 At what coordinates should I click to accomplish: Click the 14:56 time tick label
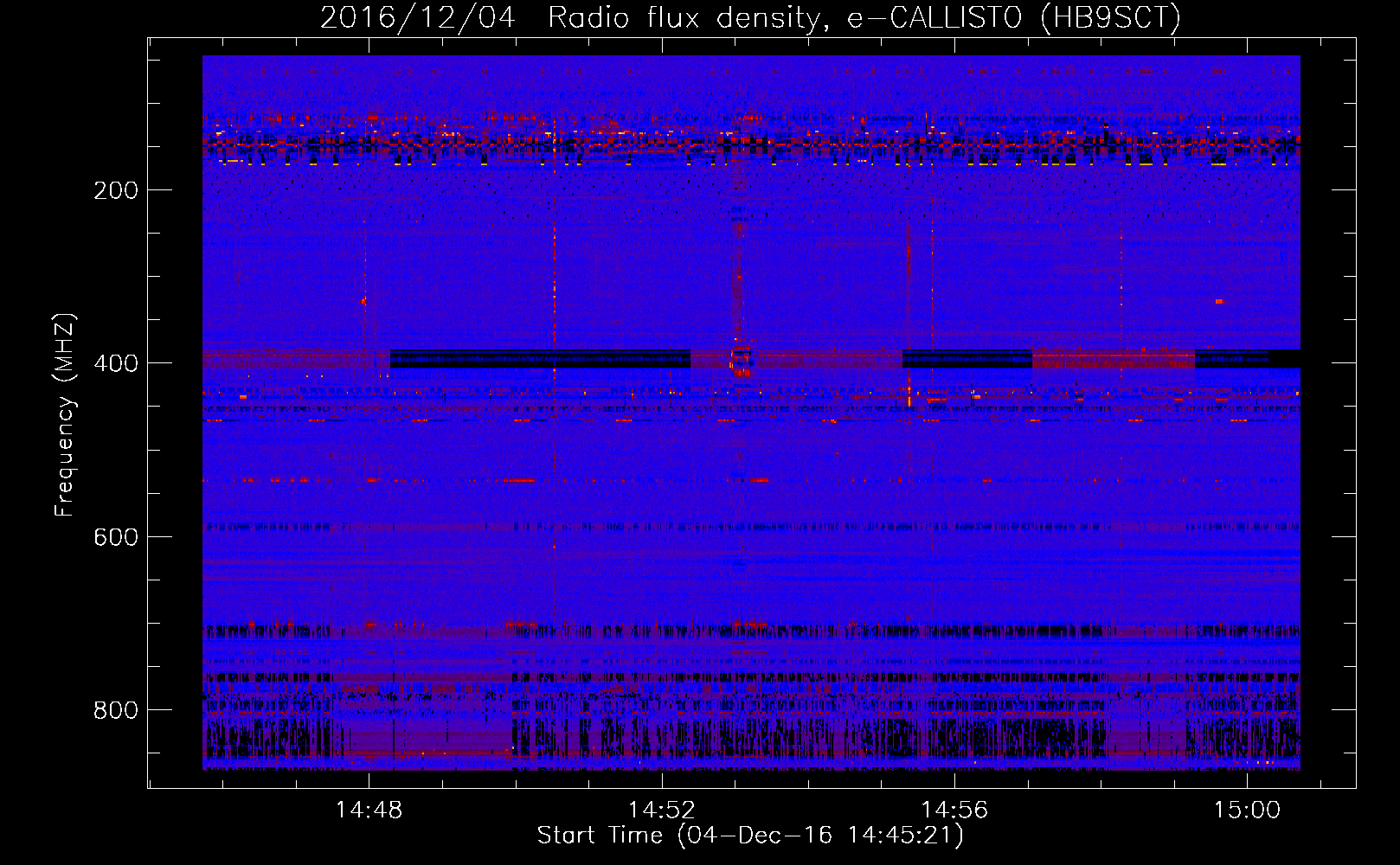tap(954, 810)
